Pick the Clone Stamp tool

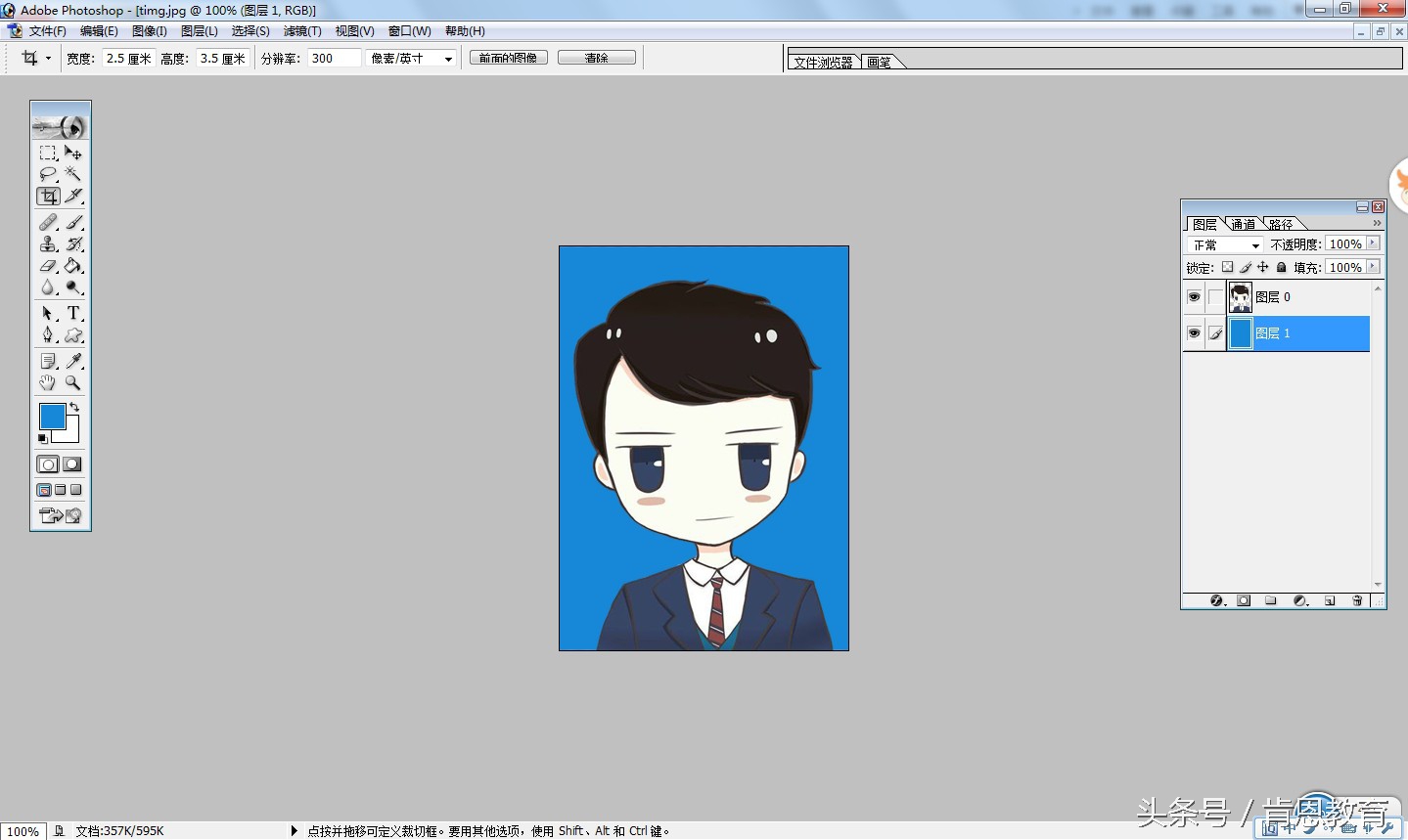tap(47, 243)
